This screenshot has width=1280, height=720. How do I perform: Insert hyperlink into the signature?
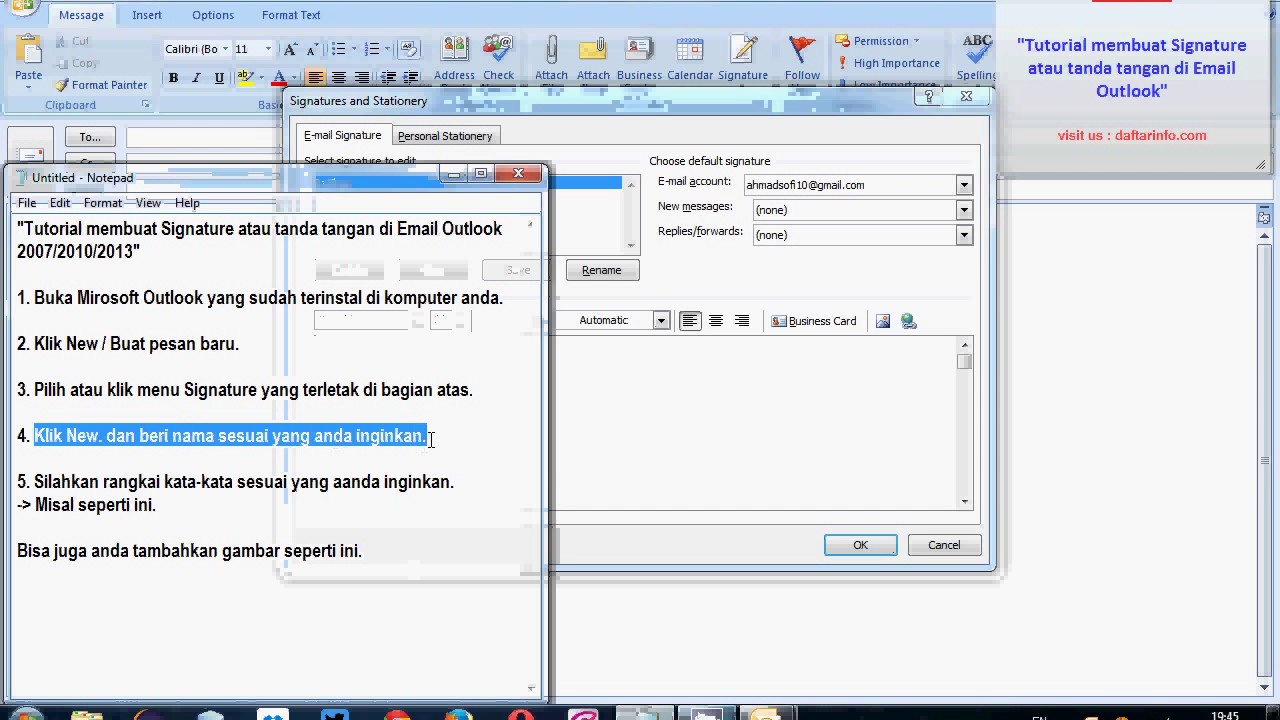coord(908,321)
